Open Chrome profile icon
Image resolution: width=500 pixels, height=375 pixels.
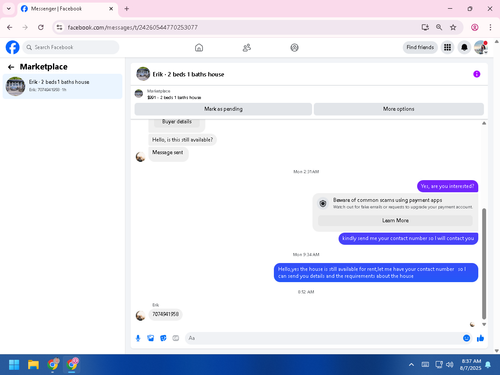coord(475,27)
